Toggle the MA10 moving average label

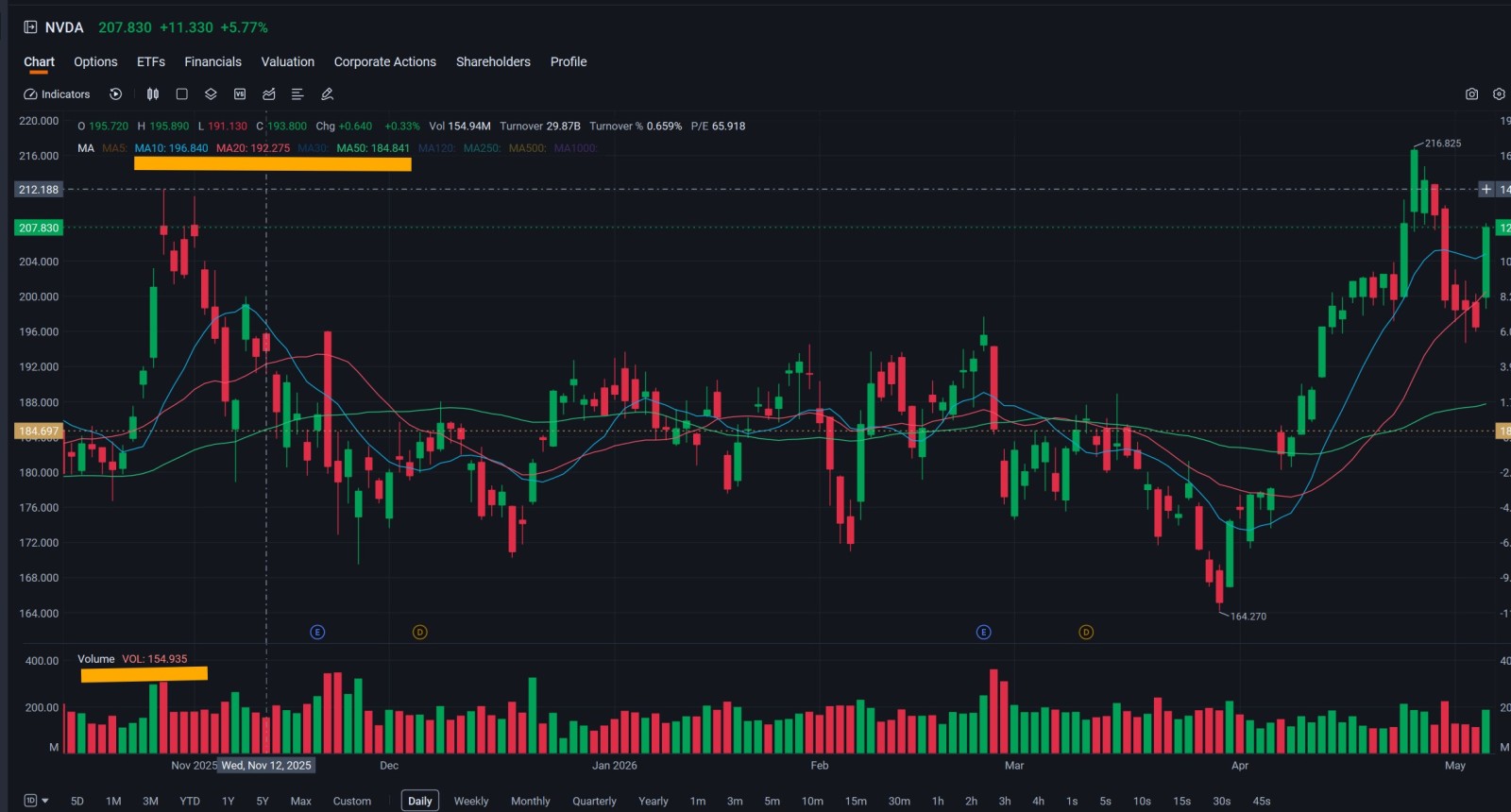click(x=171, y=148)
